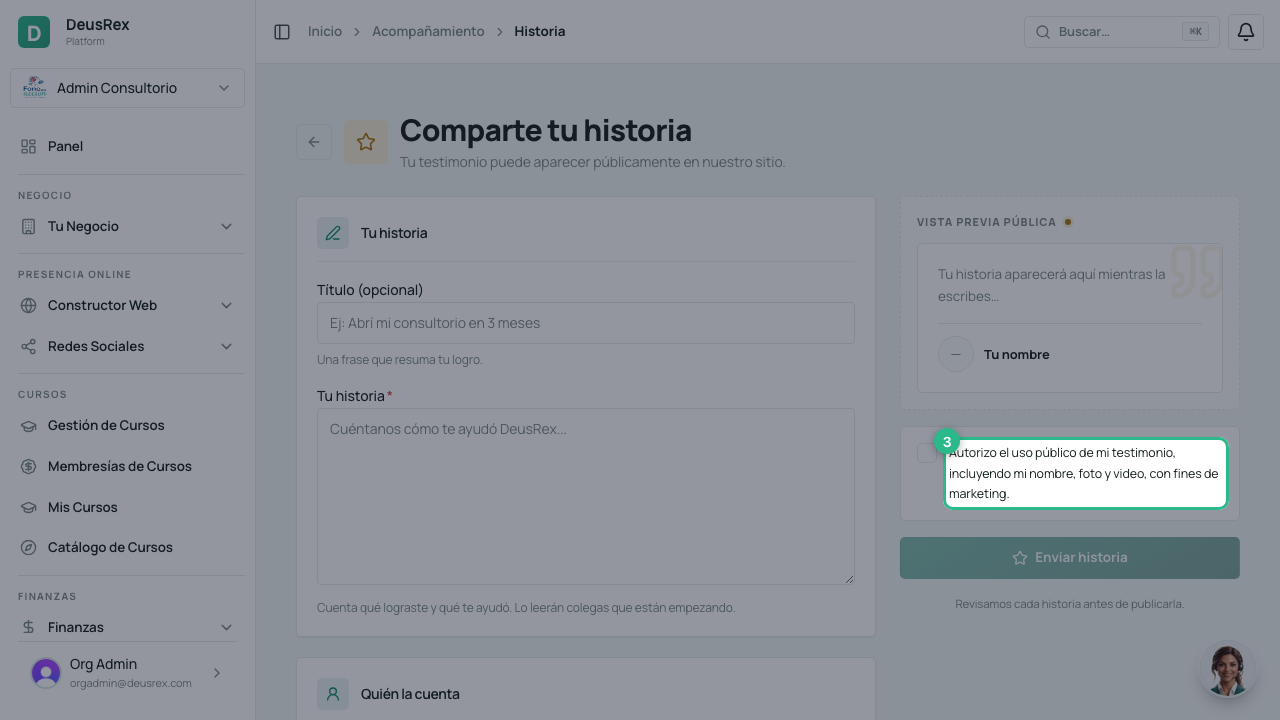Click the orgadmin@deusrex.com email text

(131, 683)
